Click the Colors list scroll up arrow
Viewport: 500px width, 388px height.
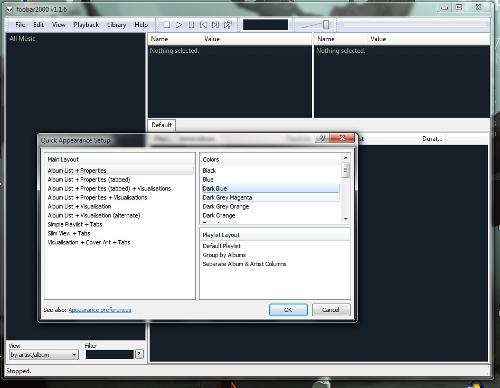346,158
